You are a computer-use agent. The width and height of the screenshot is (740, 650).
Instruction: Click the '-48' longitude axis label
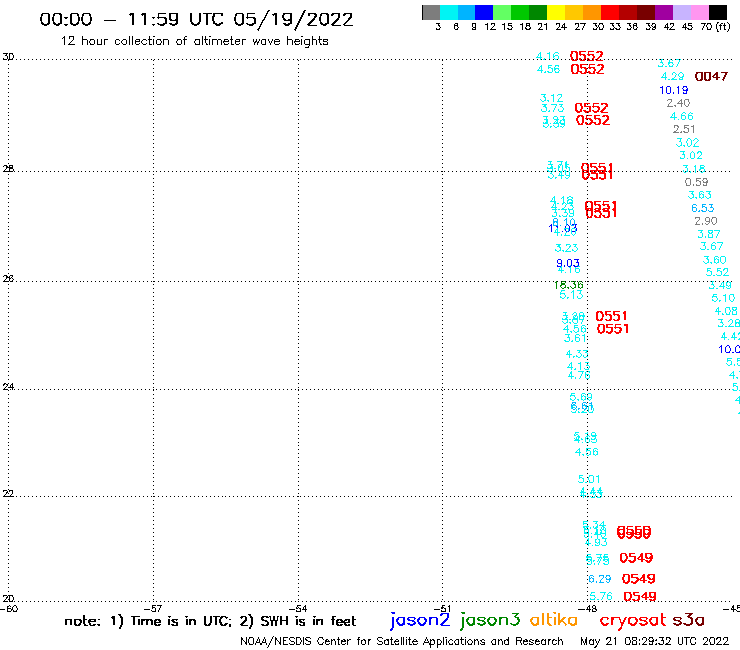coord(588,609)
